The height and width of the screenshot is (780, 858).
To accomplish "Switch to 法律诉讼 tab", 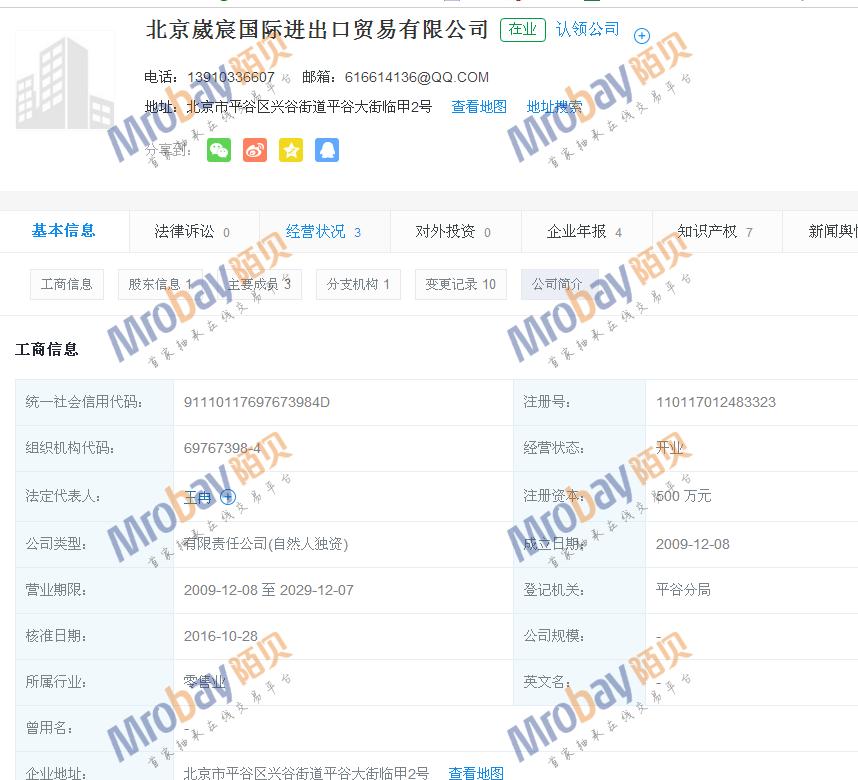I will 192,232.
